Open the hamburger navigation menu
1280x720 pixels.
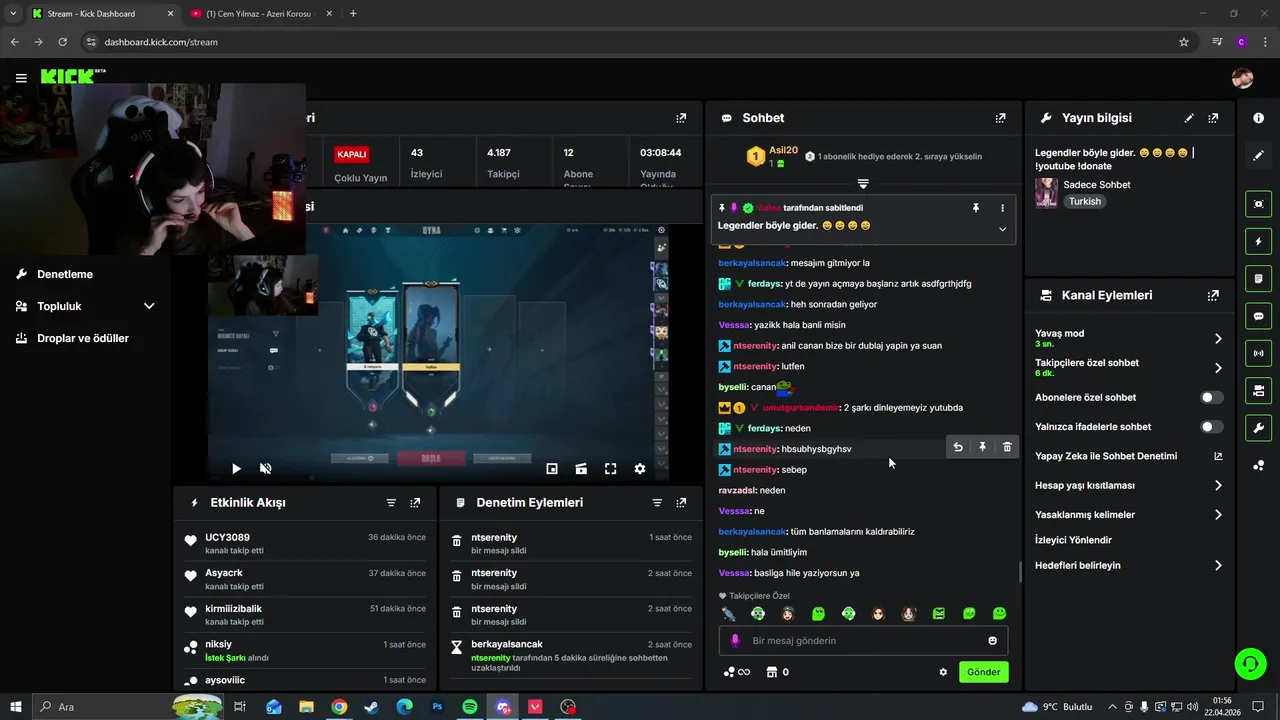click(x=21, y=77)
